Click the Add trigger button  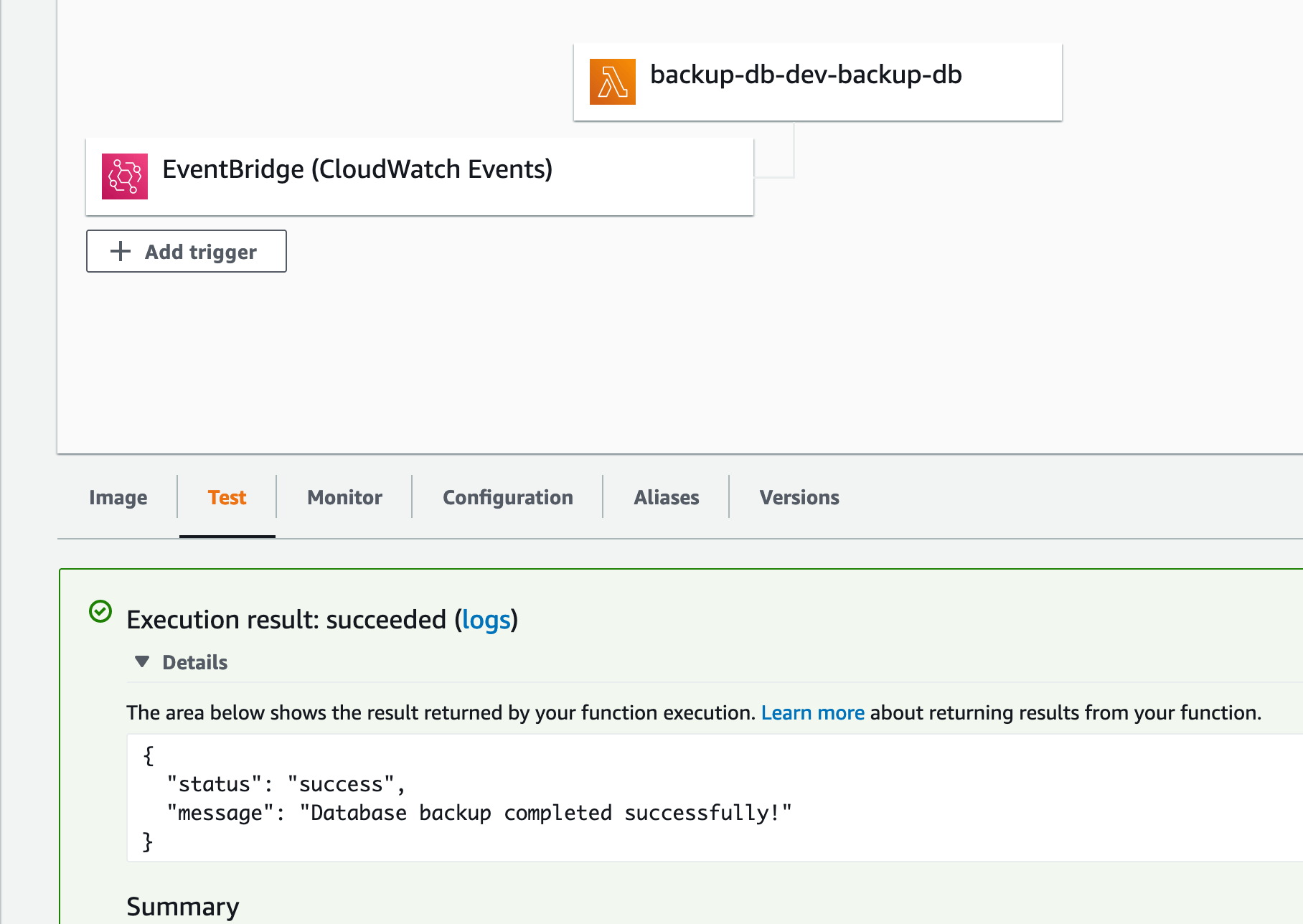[186, 251]
